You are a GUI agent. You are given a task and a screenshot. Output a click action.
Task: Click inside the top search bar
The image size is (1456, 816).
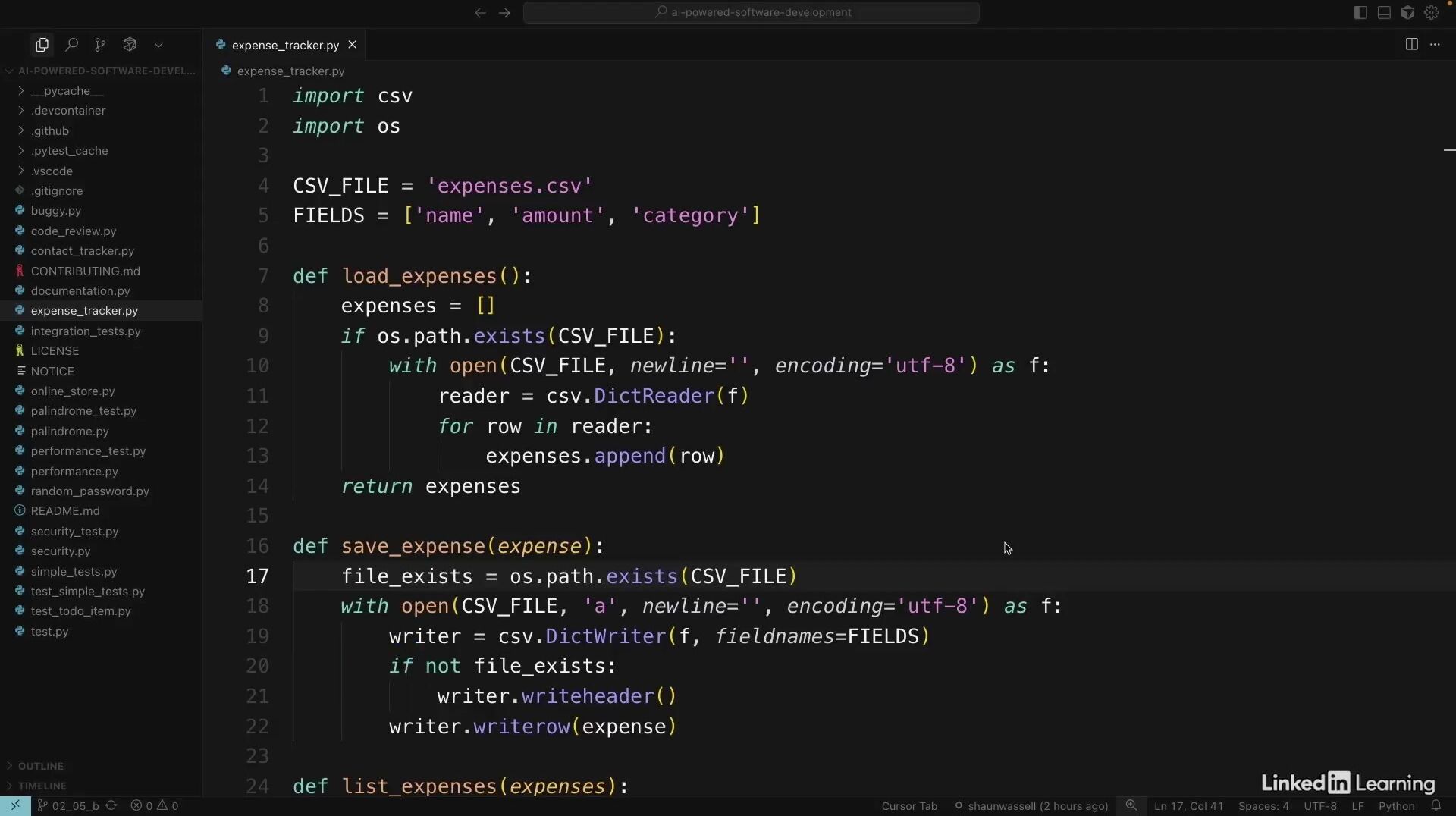tap(752, 12)
